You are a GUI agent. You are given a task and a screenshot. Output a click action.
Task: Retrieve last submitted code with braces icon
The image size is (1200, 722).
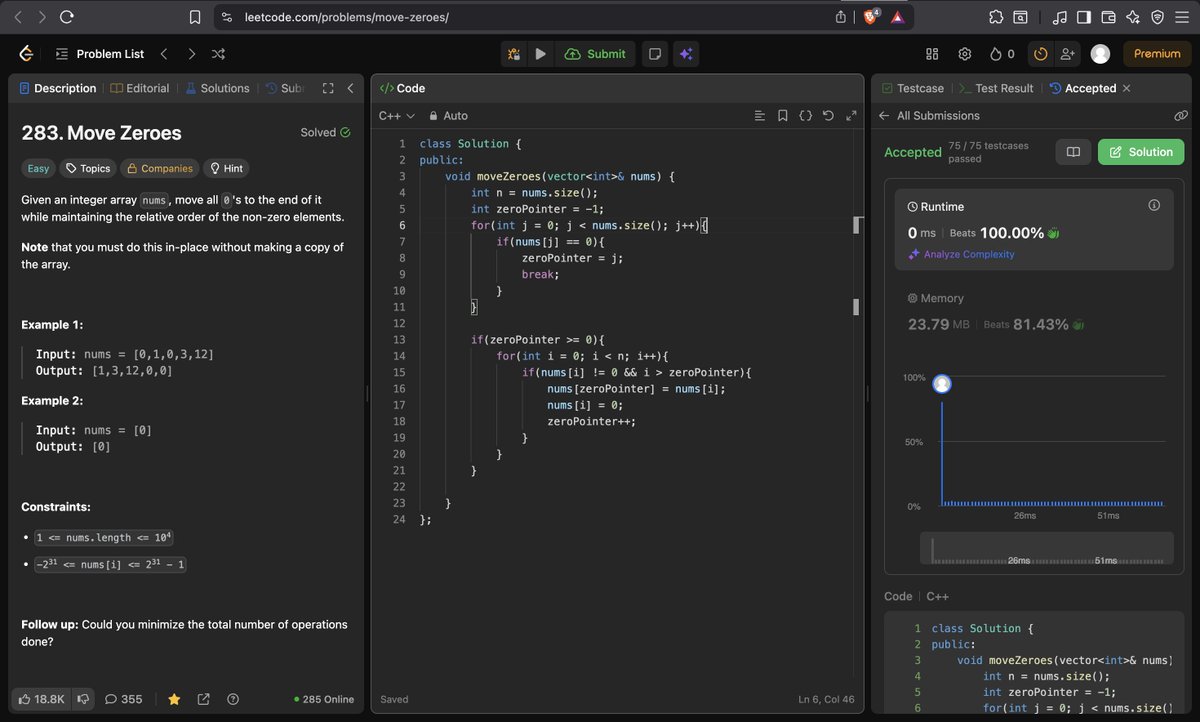tap(805, 115)
